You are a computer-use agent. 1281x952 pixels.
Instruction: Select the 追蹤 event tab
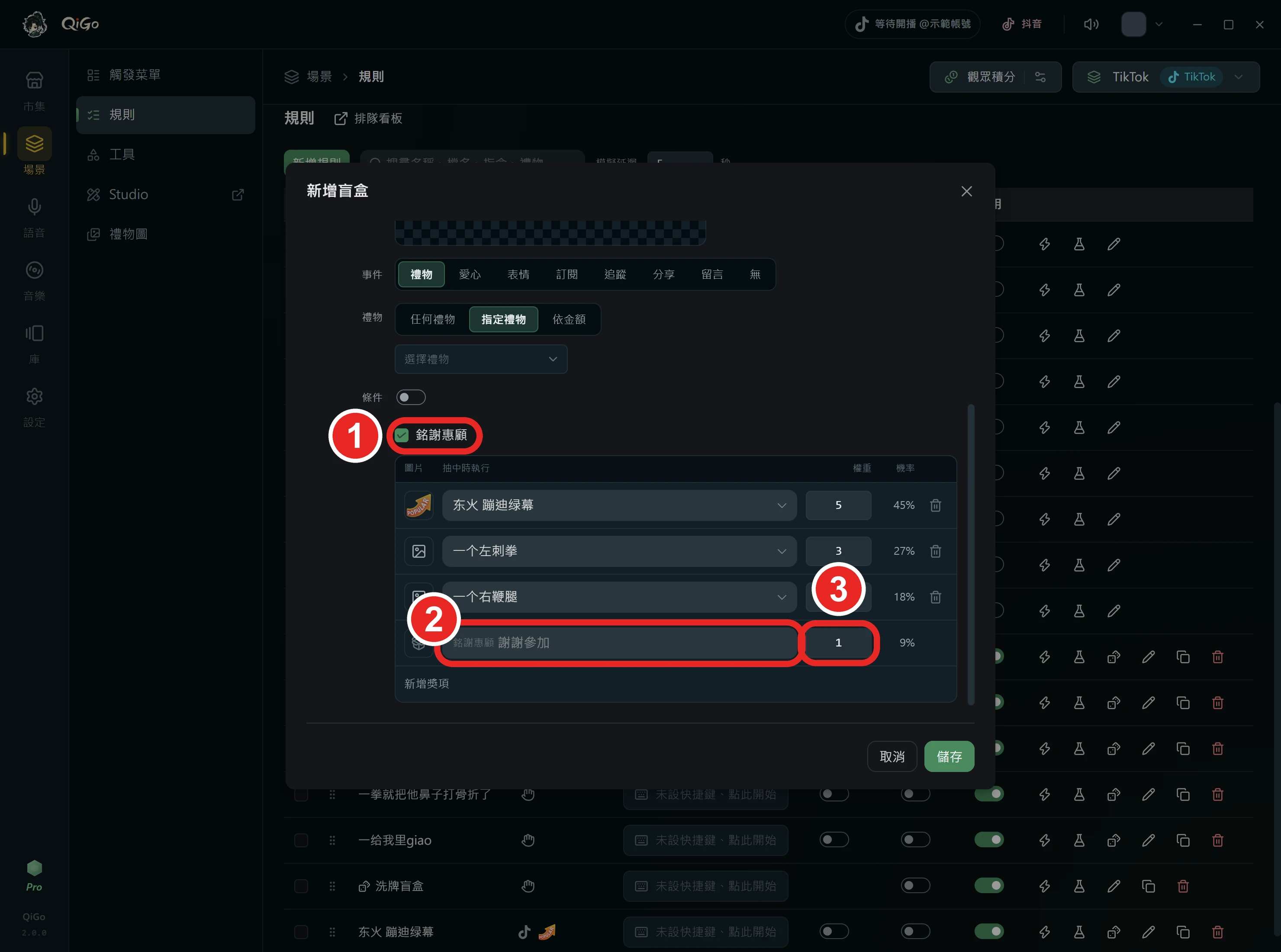click(615, 274)
